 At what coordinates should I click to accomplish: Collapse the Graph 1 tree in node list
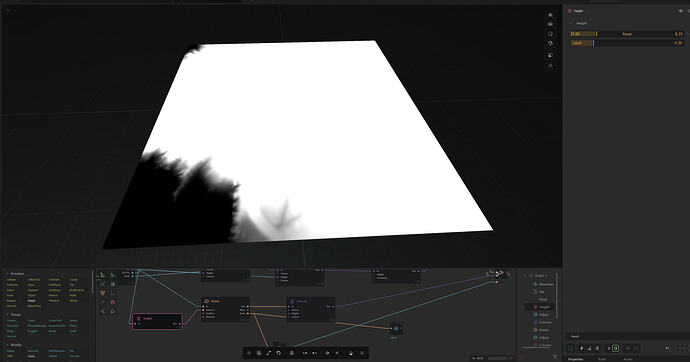[x=525, y=276]
